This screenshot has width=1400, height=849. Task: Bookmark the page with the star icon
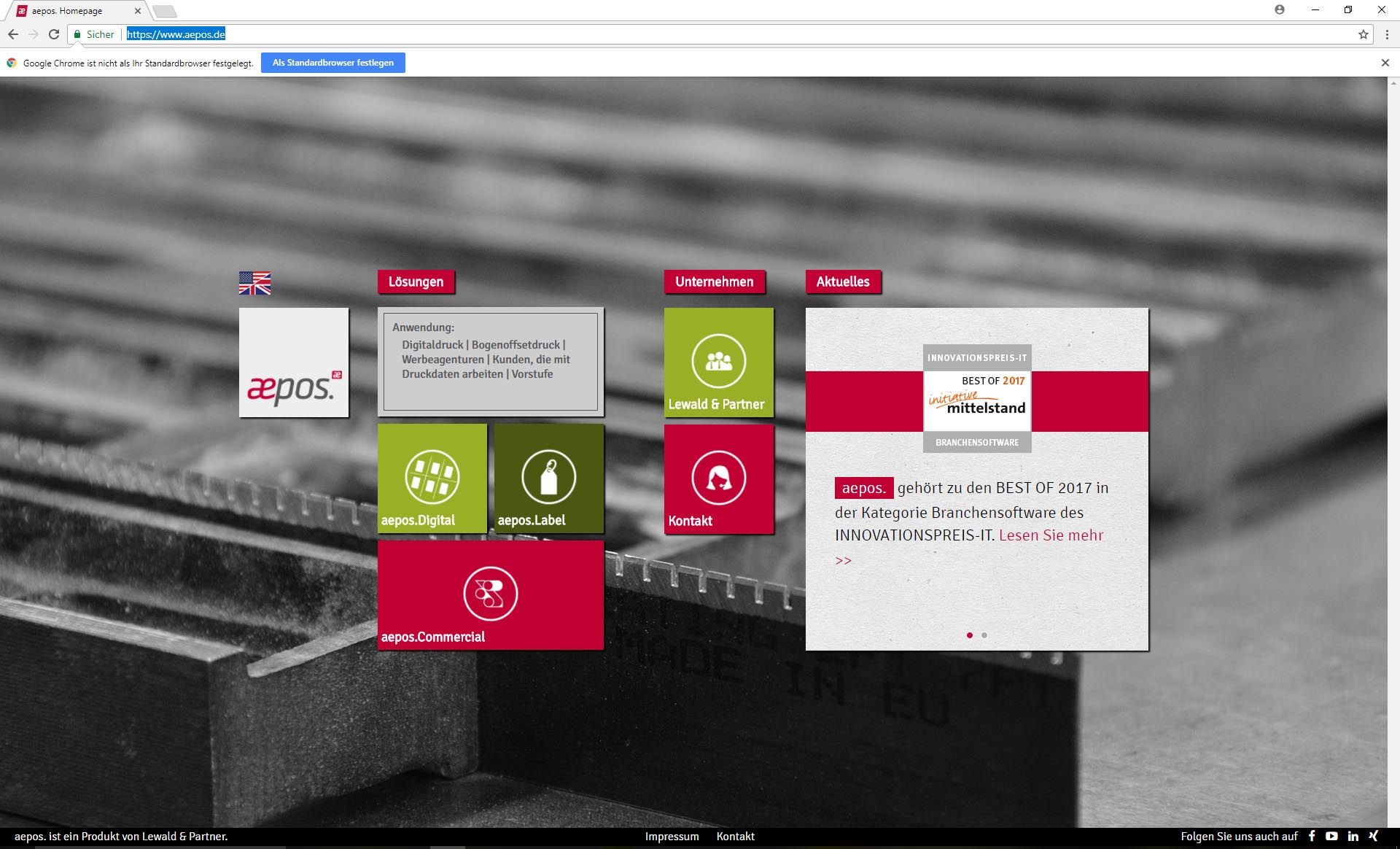[x=1363, y=34]
